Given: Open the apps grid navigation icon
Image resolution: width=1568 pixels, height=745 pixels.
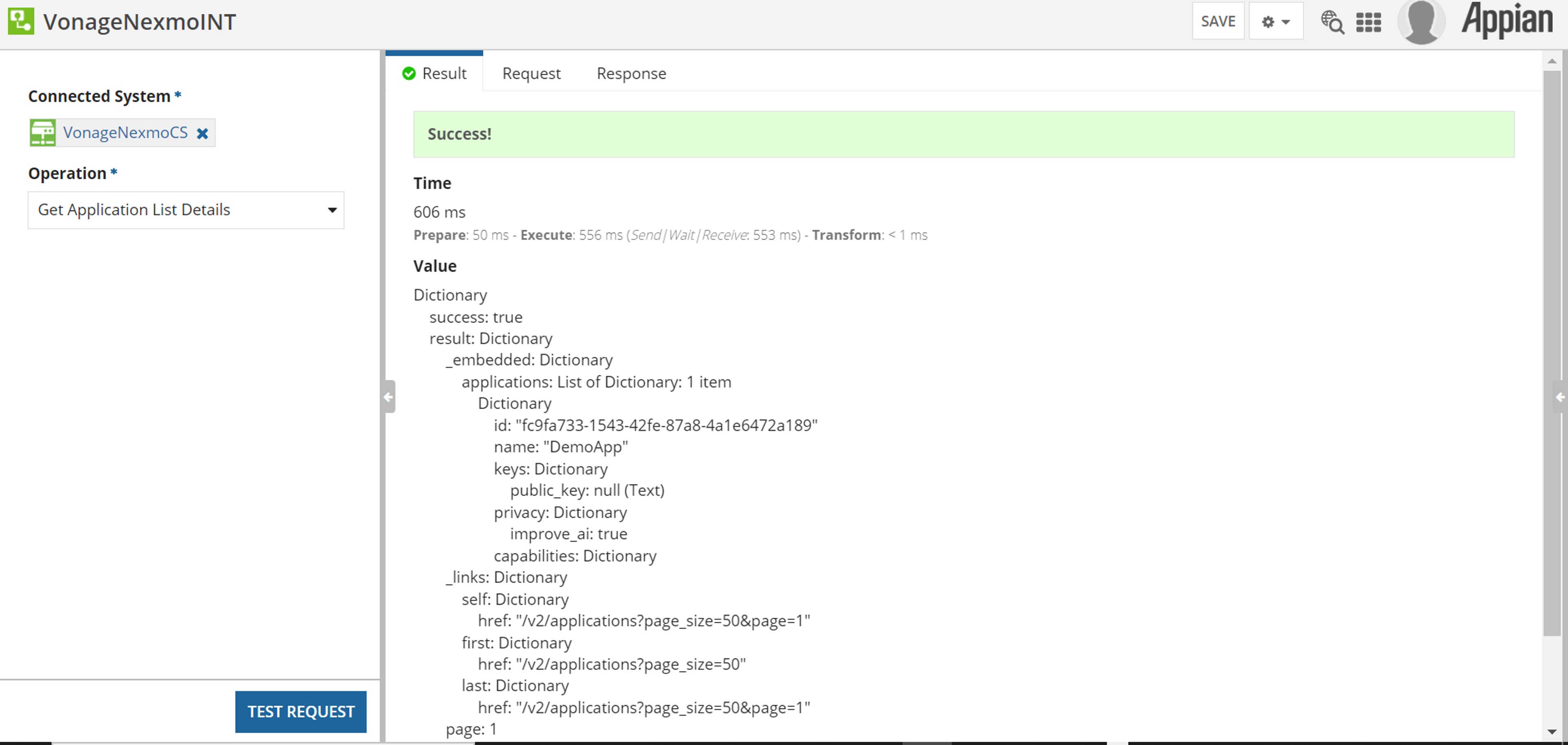Looking at the screenshot, I should 1368,22.
